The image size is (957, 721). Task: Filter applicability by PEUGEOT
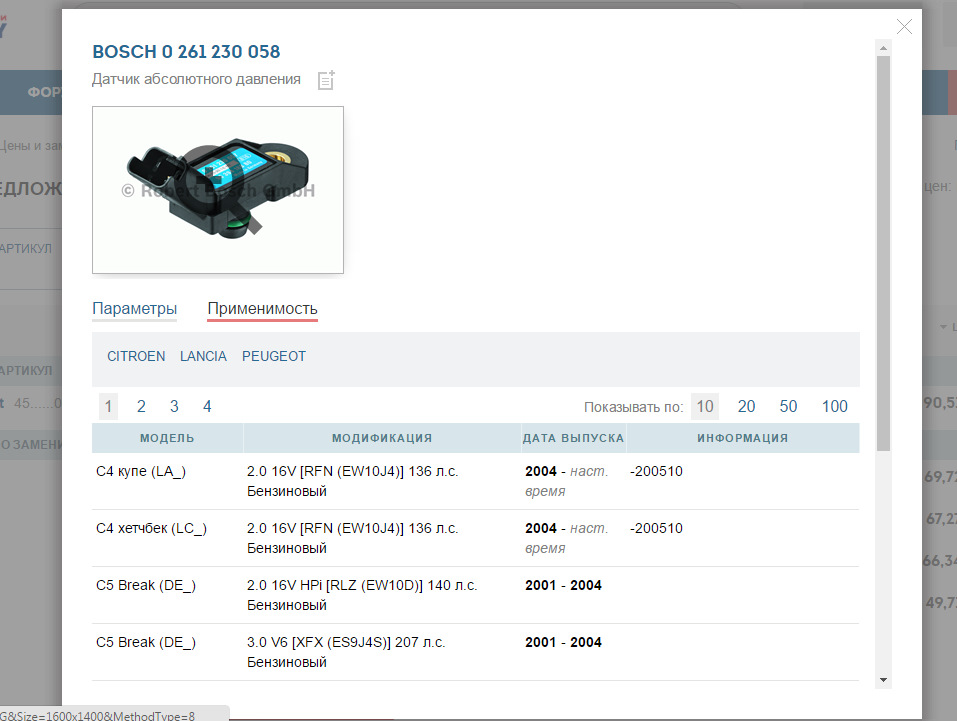click(x=274, y=356)
